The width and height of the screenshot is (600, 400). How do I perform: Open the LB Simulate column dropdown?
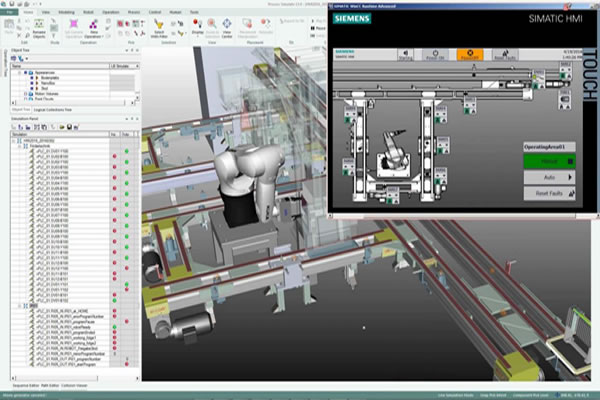point(137,66)
